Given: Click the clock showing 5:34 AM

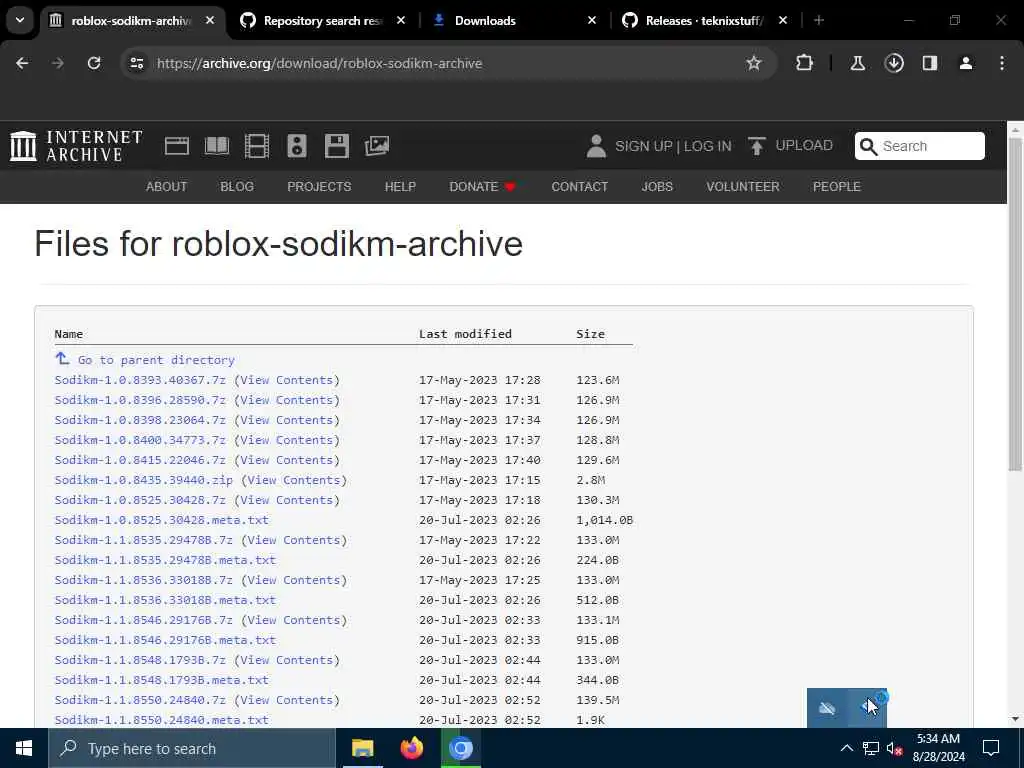Looking at the screenshot, I should pyautogui.click(x=938, y=739).
